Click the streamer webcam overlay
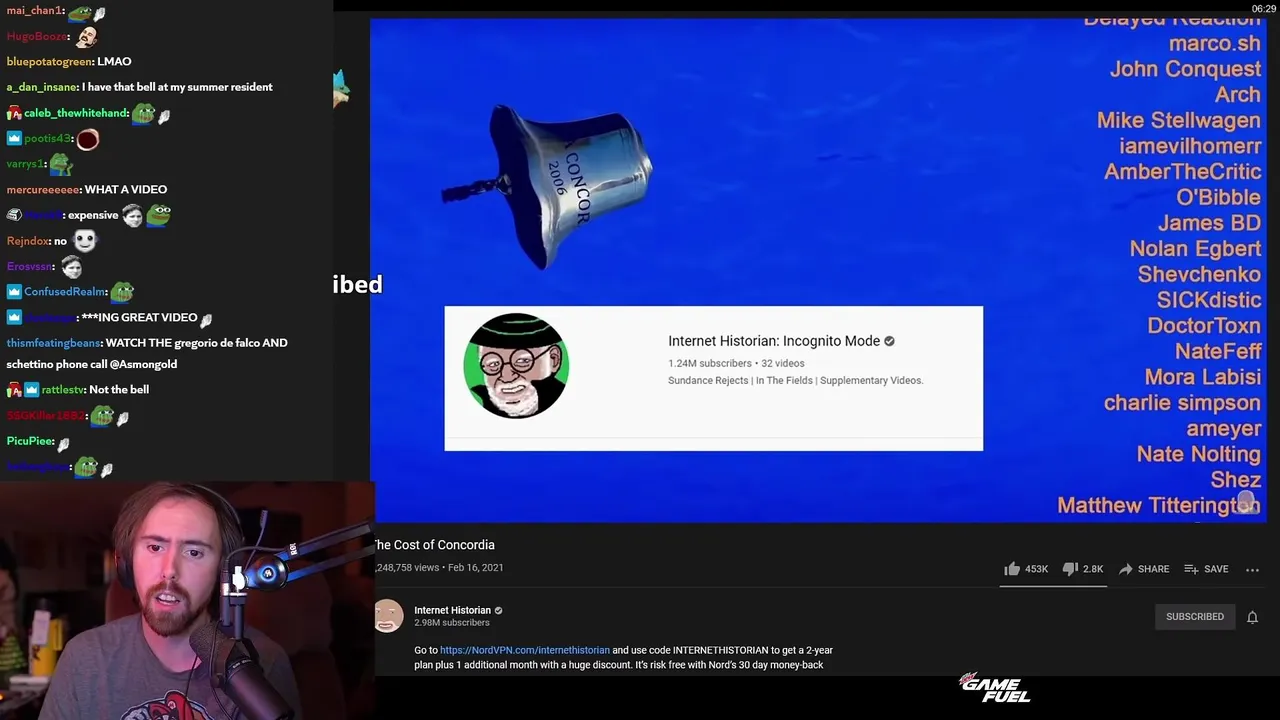 click(187, 600)
